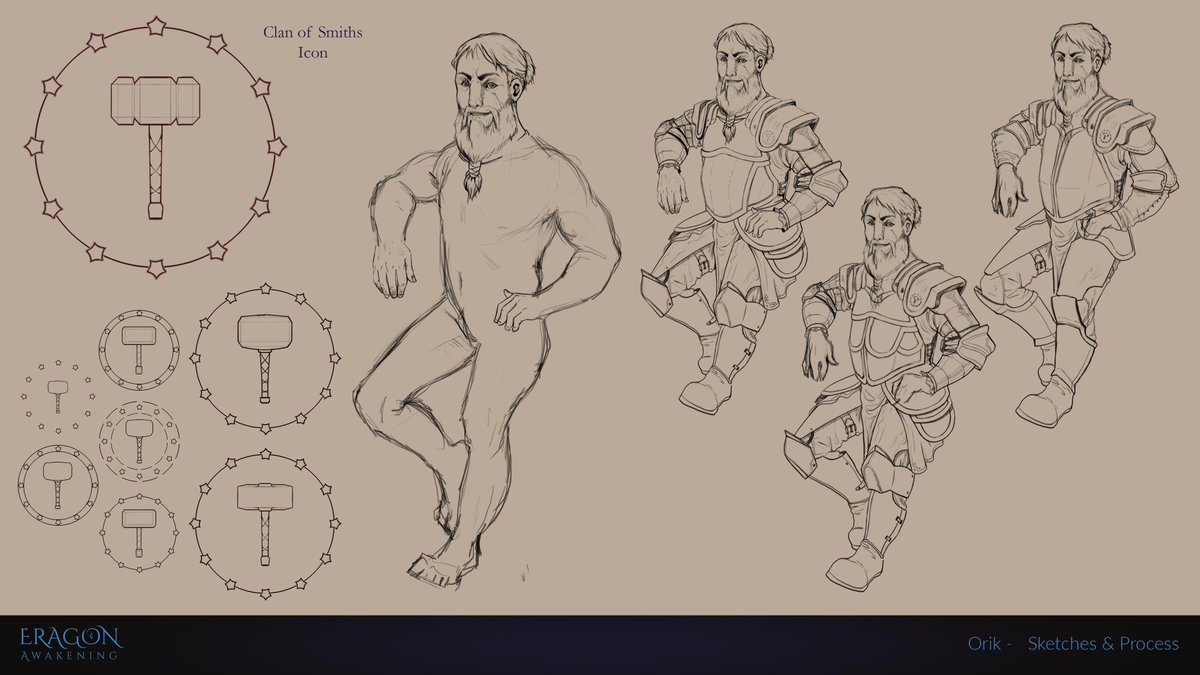This screenshot has width=1200, height=675.
Task: Select the Orik sketch wearing the open jacket armor
Action: [1078, 225]
